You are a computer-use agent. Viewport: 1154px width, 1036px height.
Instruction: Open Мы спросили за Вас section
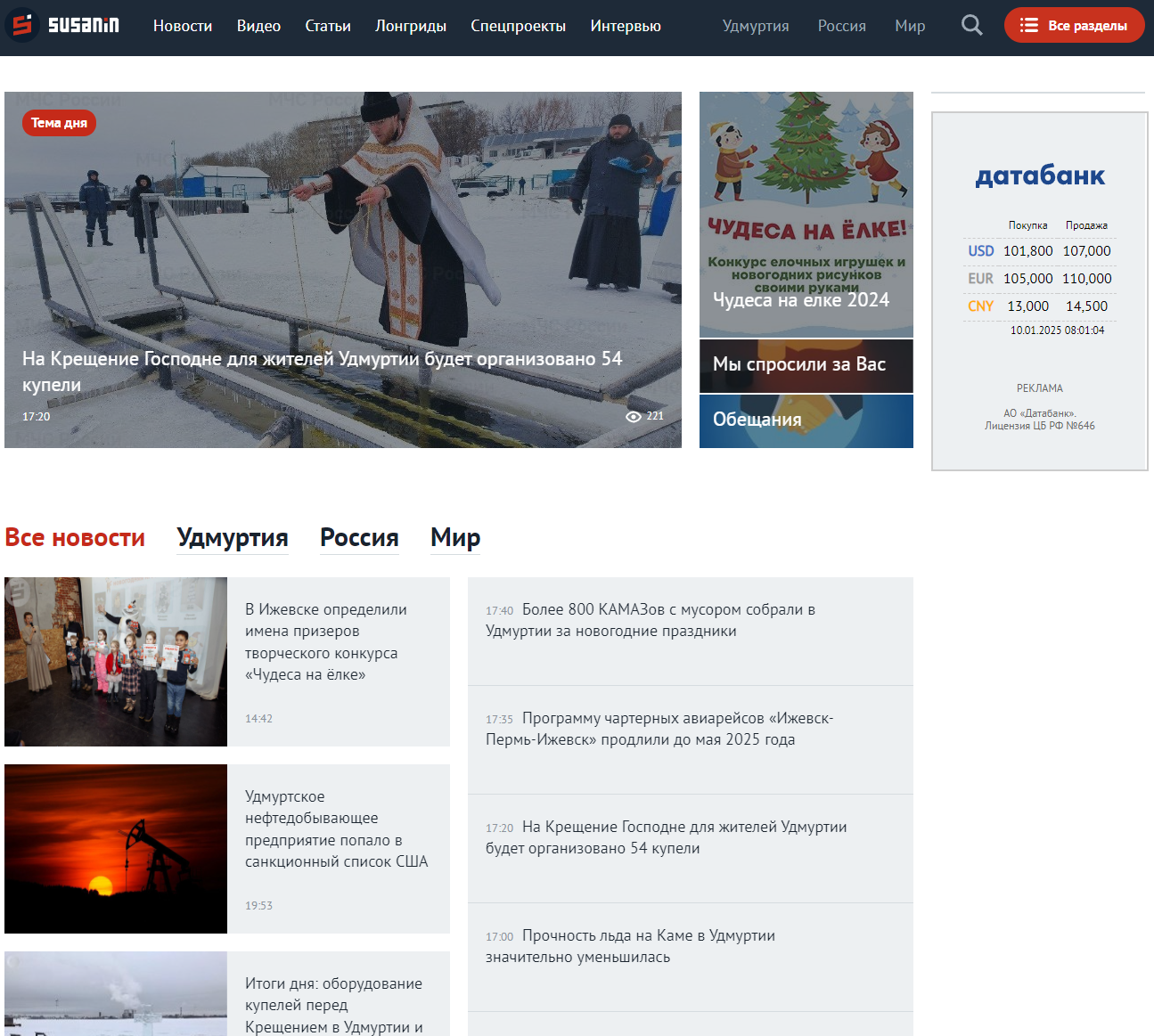806,366
